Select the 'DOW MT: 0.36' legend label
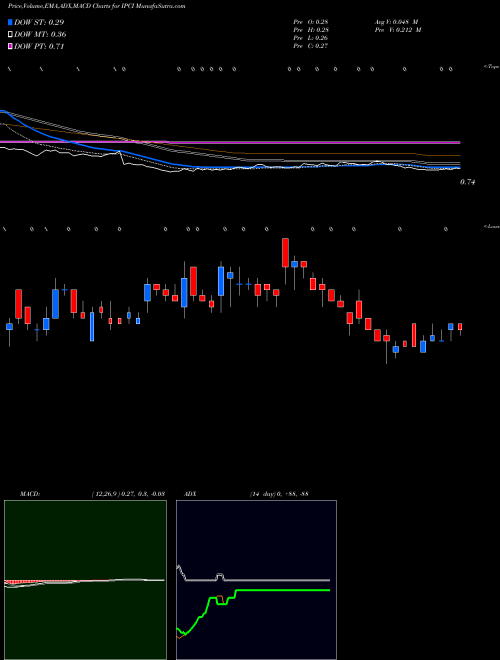The image size is (500, 660). pos(40,35)
